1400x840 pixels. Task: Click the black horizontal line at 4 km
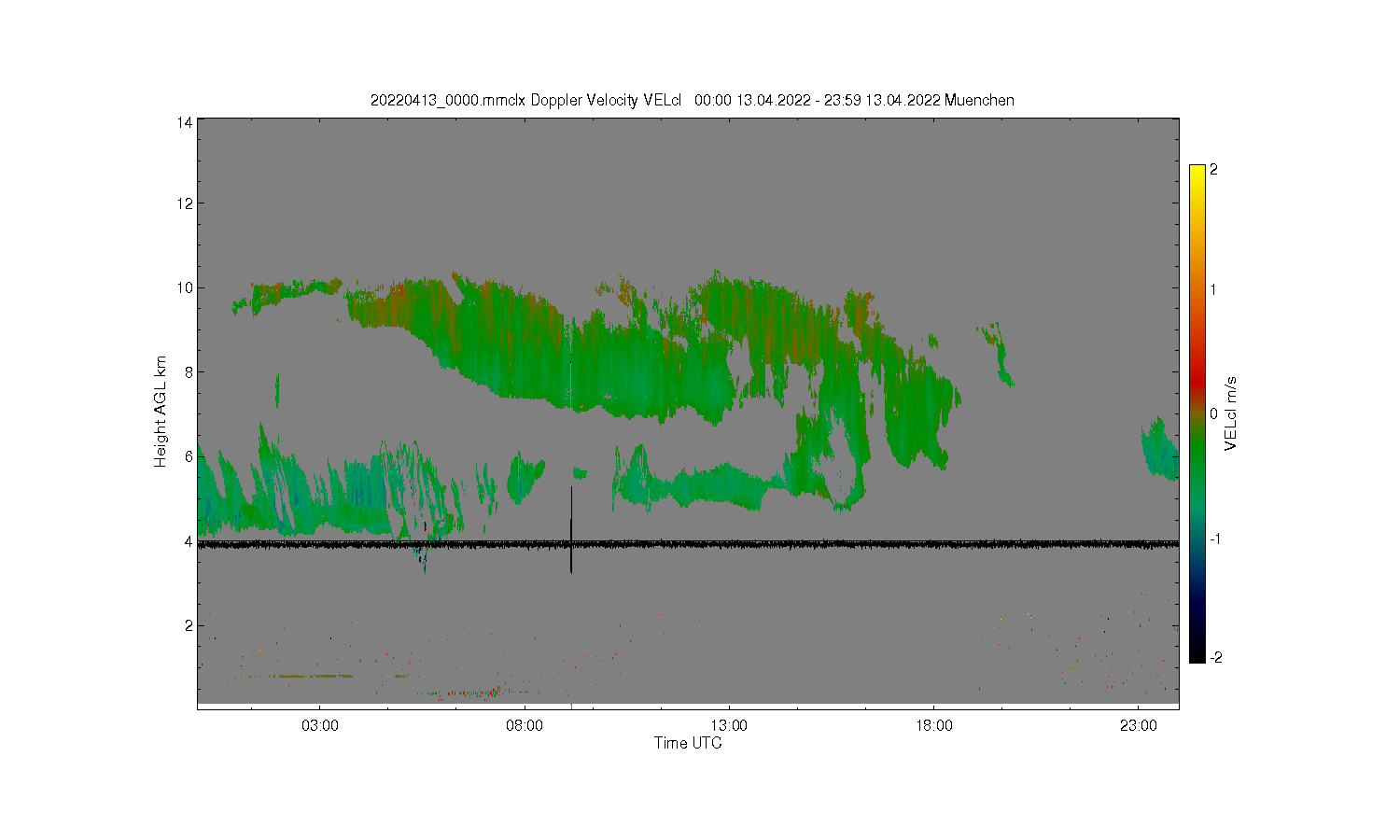click(x=688, y=544)
